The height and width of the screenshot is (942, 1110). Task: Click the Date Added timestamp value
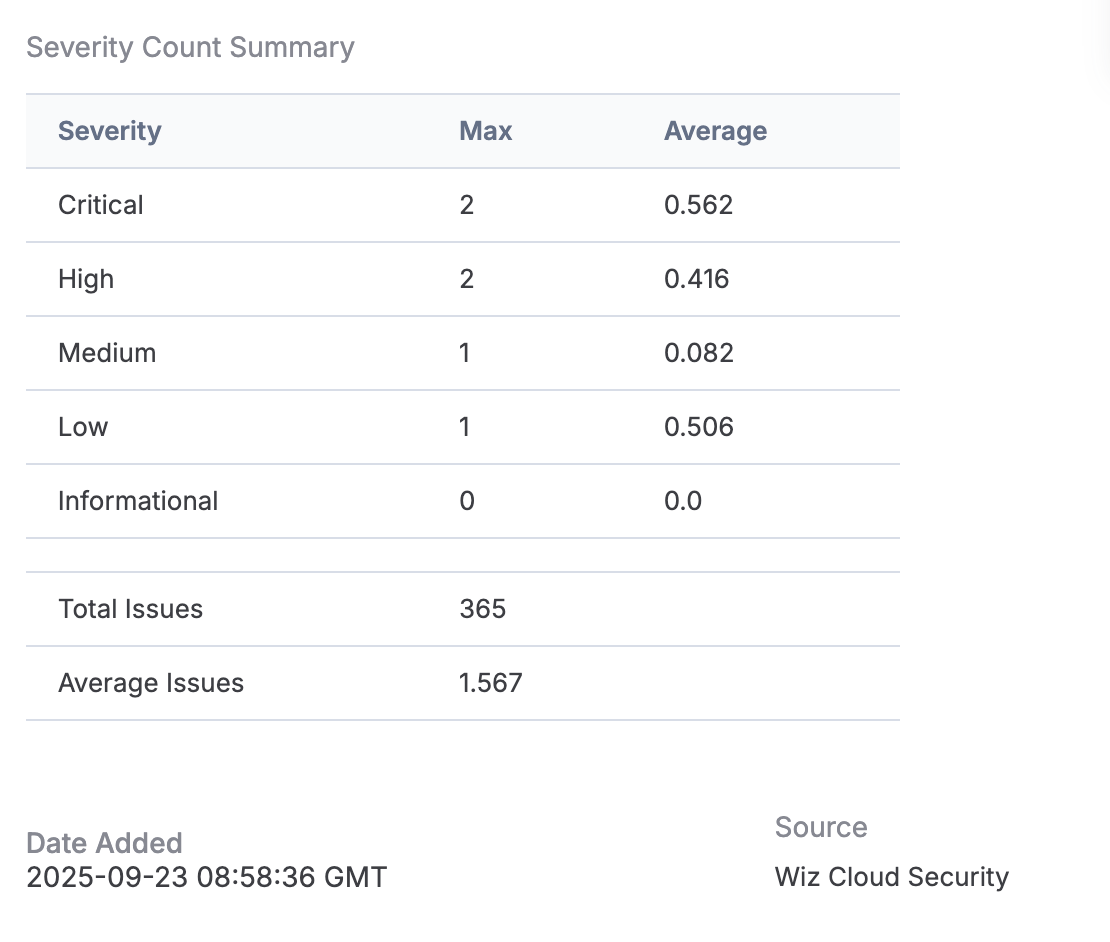[x=206, y=877]
